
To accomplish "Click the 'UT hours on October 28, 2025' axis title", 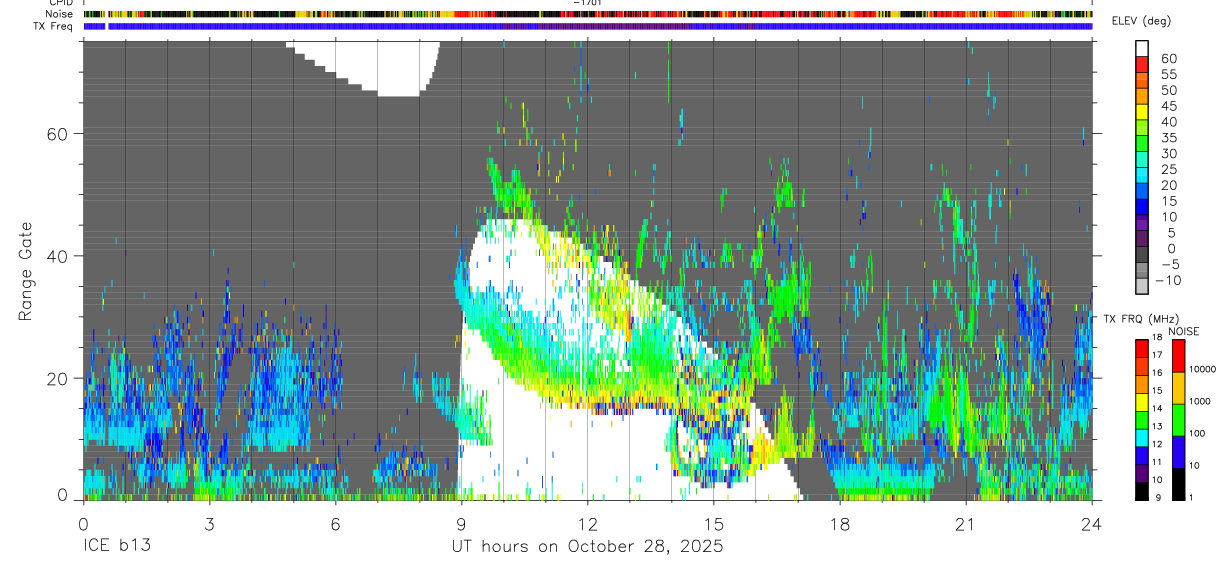I will 587,547.
